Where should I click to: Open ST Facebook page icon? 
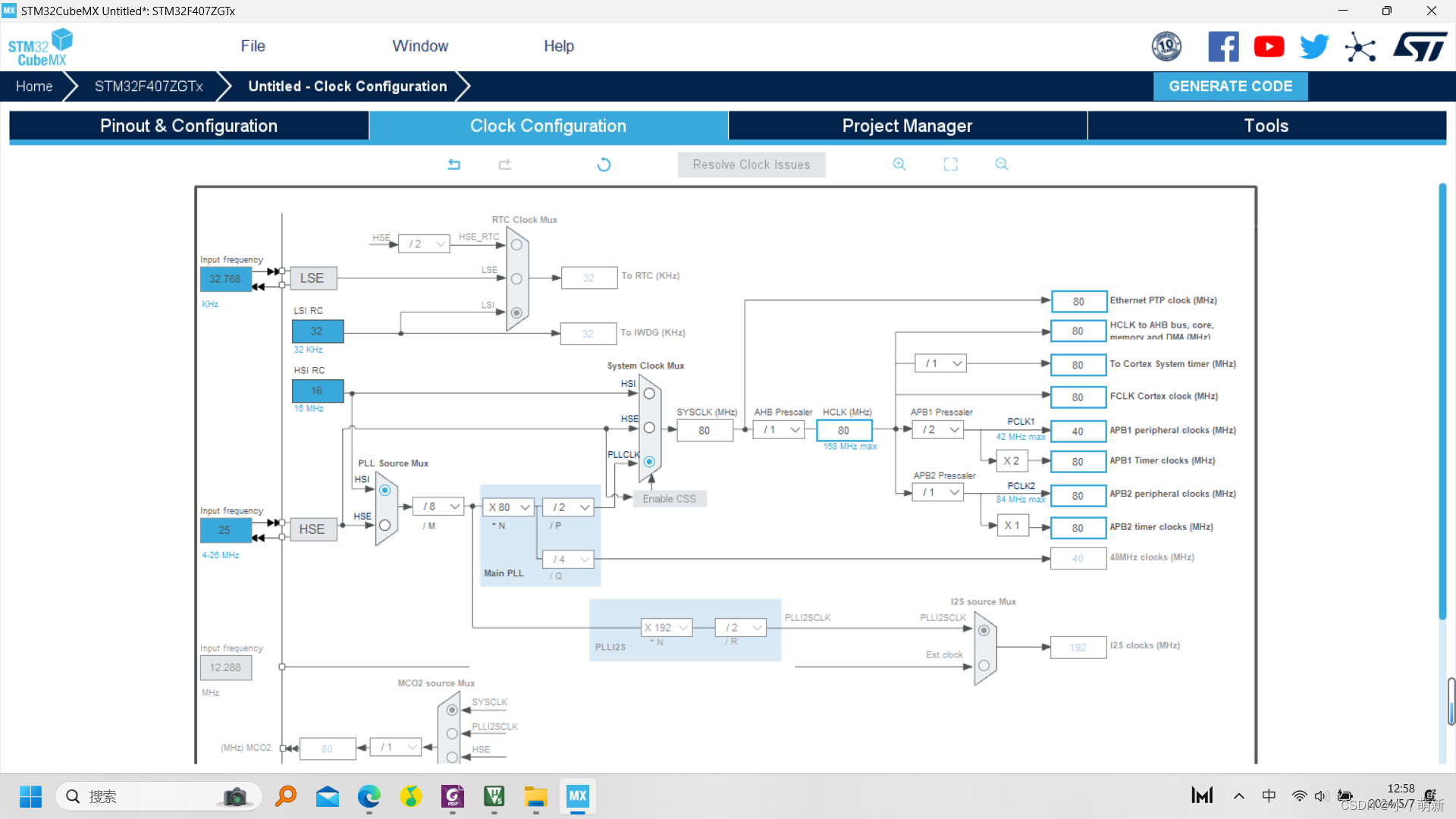(1223, 47)
